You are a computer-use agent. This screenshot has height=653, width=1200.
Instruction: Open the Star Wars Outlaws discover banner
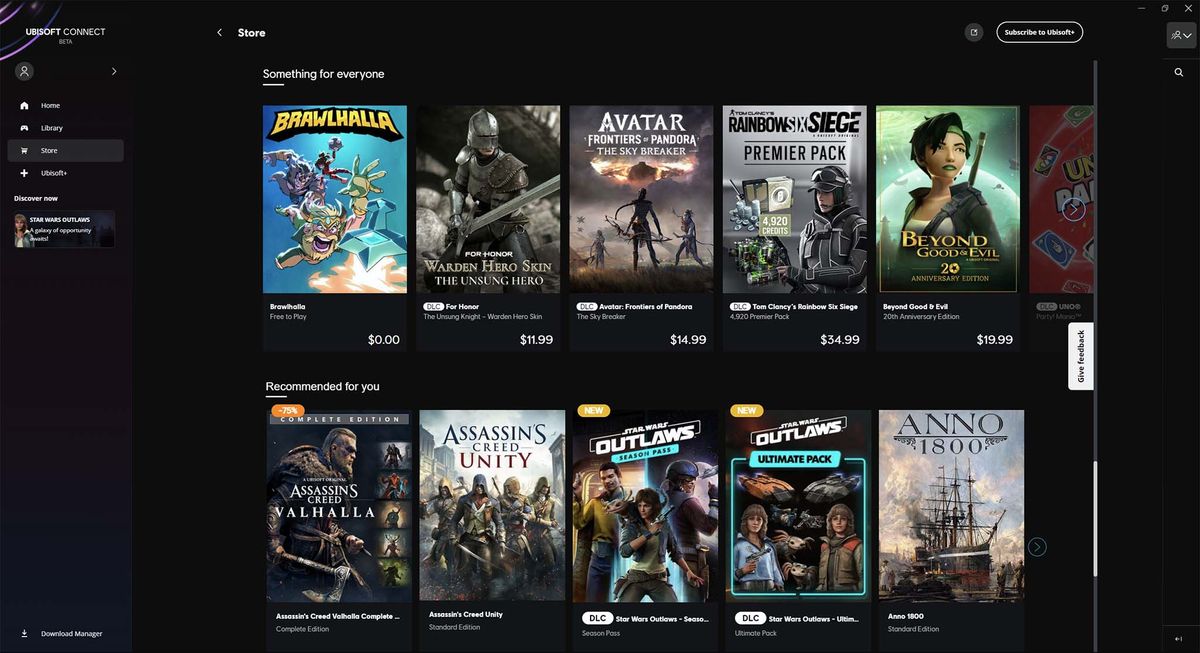coord(64,229)
